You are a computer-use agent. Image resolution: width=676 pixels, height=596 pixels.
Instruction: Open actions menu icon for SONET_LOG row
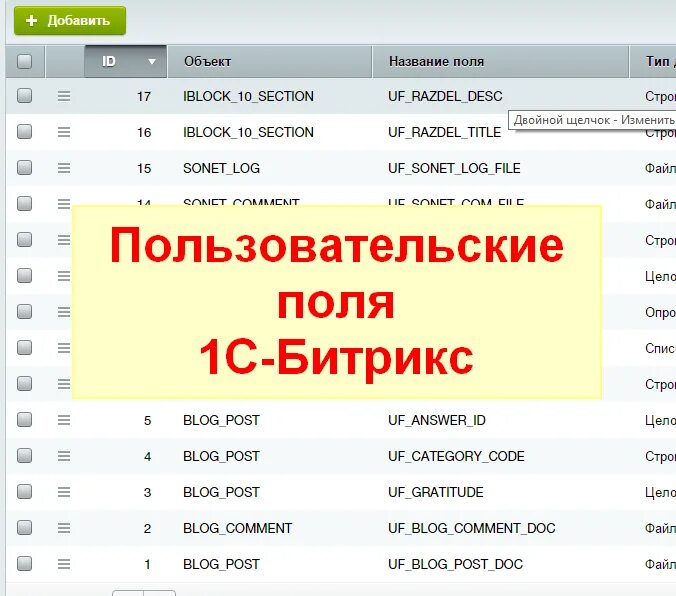click(x=64, y=168)
